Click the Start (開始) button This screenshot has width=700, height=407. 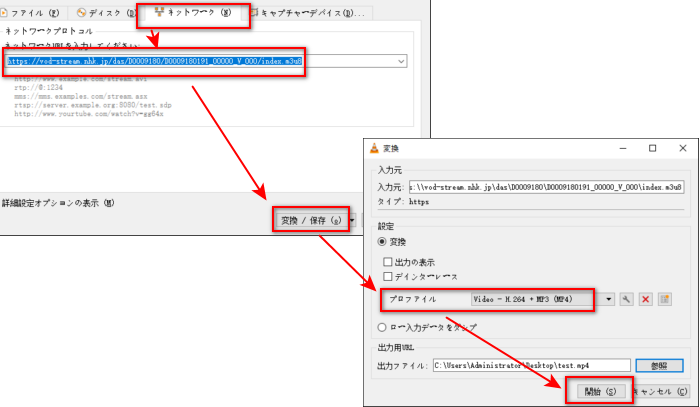[x=600, y=391]
